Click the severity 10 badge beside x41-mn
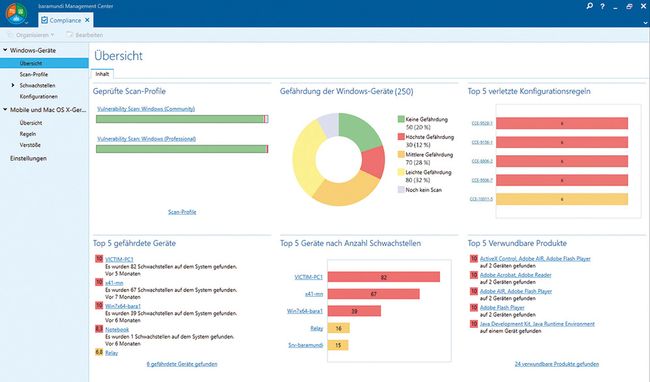The image size is (650, 382). [x=99, y=282]
